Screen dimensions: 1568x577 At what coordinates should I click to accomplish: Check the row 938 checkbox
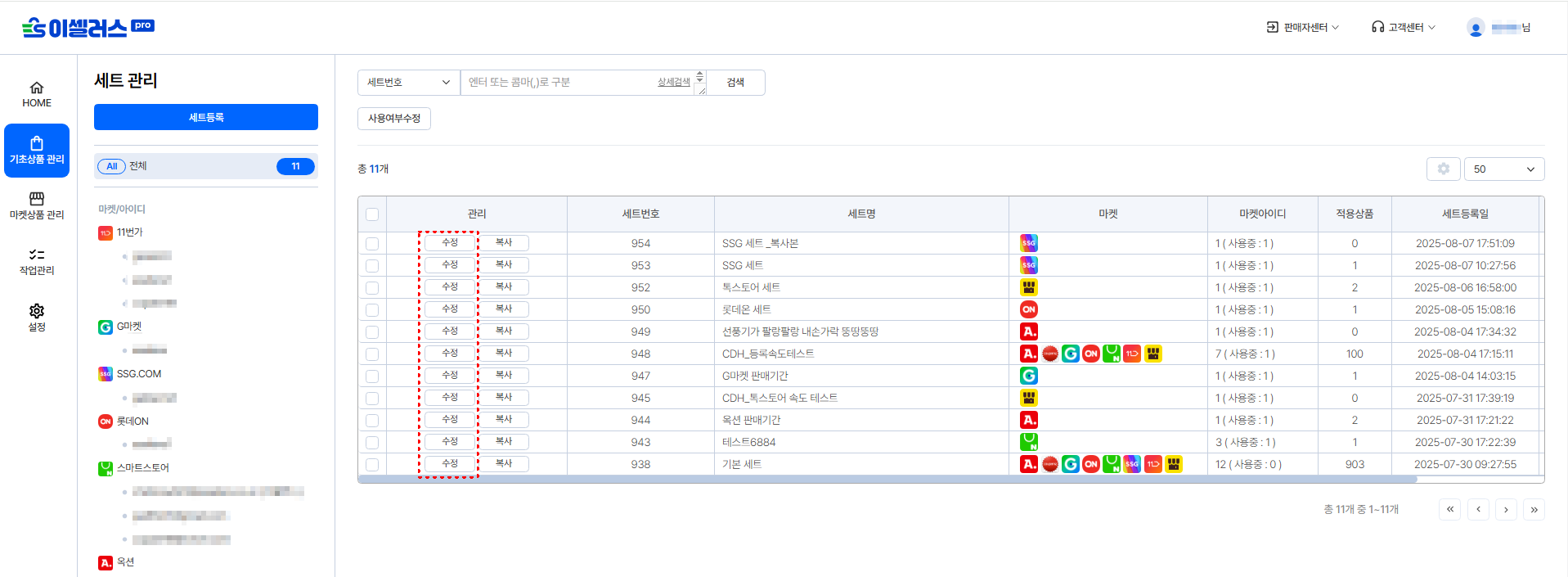[372, 464]
